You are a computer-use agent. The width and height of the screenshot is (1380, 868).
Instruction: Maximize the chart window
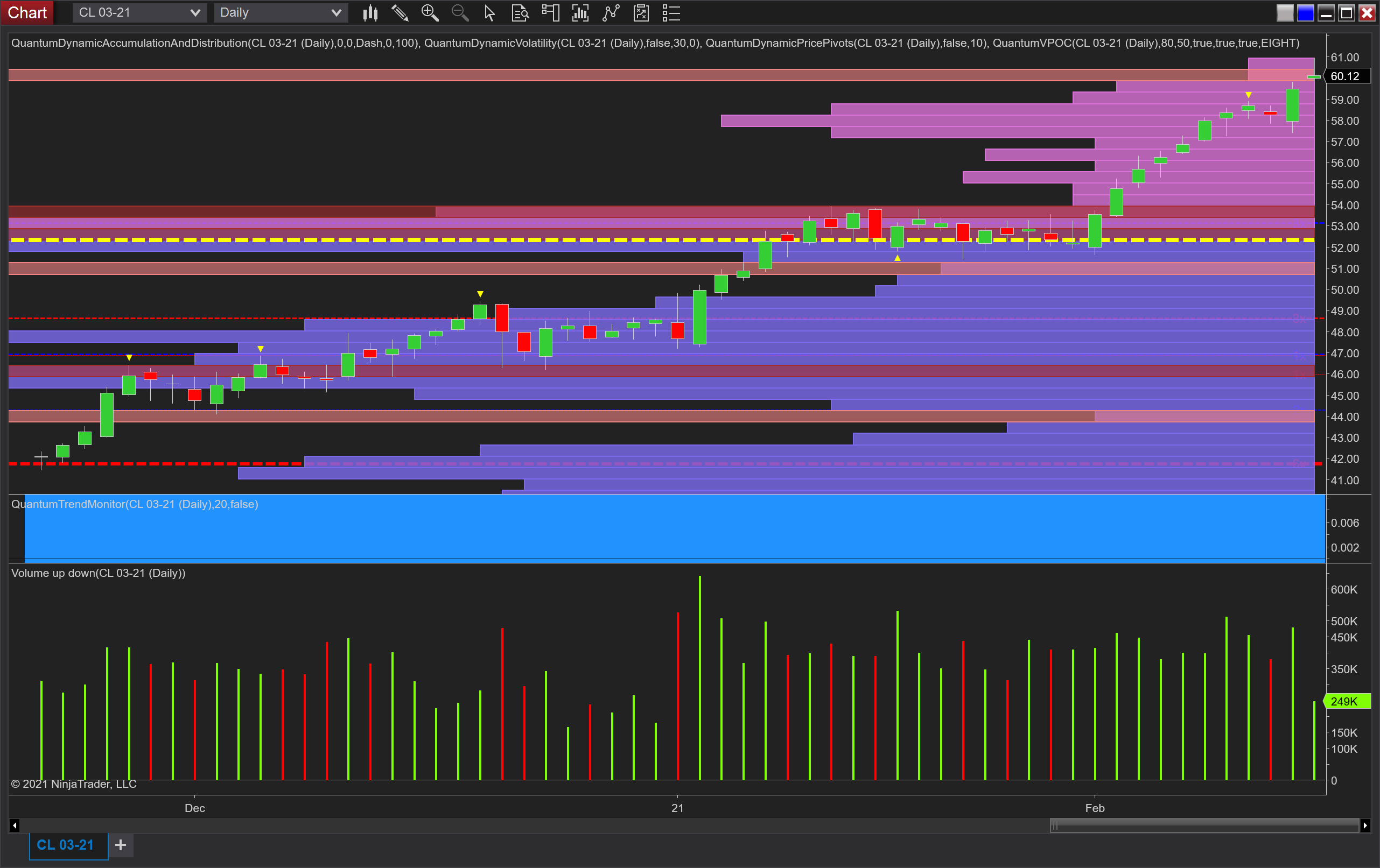(x=1347, y=12)
